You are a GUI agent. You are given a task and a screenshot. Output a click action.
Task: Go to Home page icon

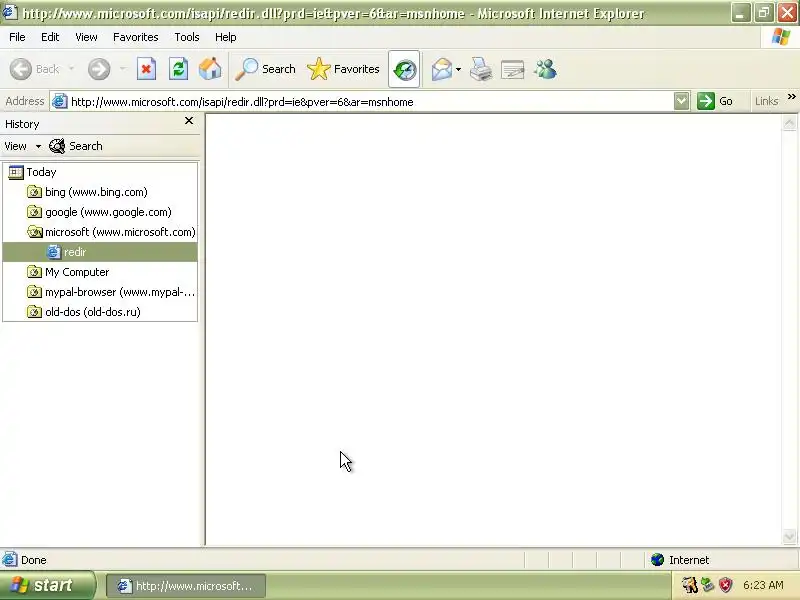[210, 69]
